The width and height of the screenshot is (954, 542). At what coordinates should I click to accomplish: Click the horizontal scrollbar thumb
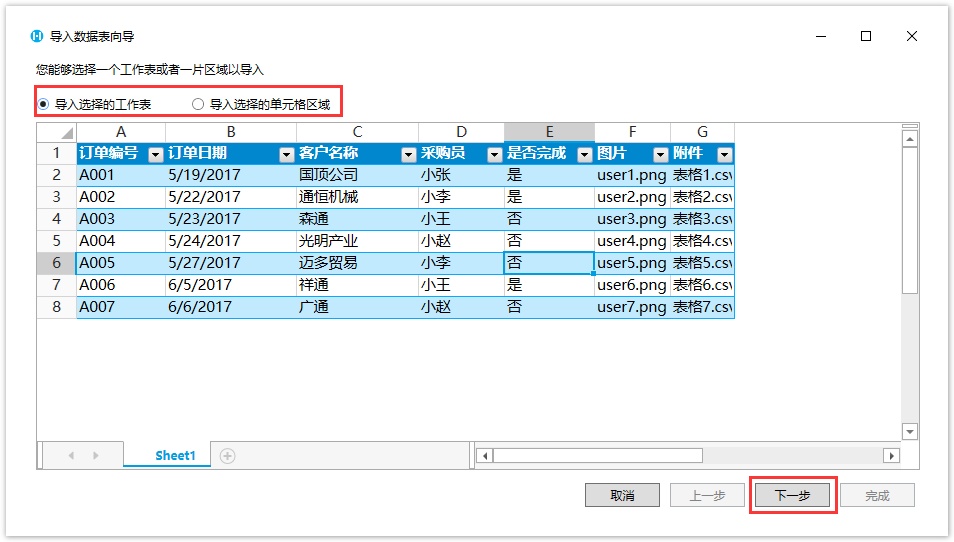[x=597, y=456]
